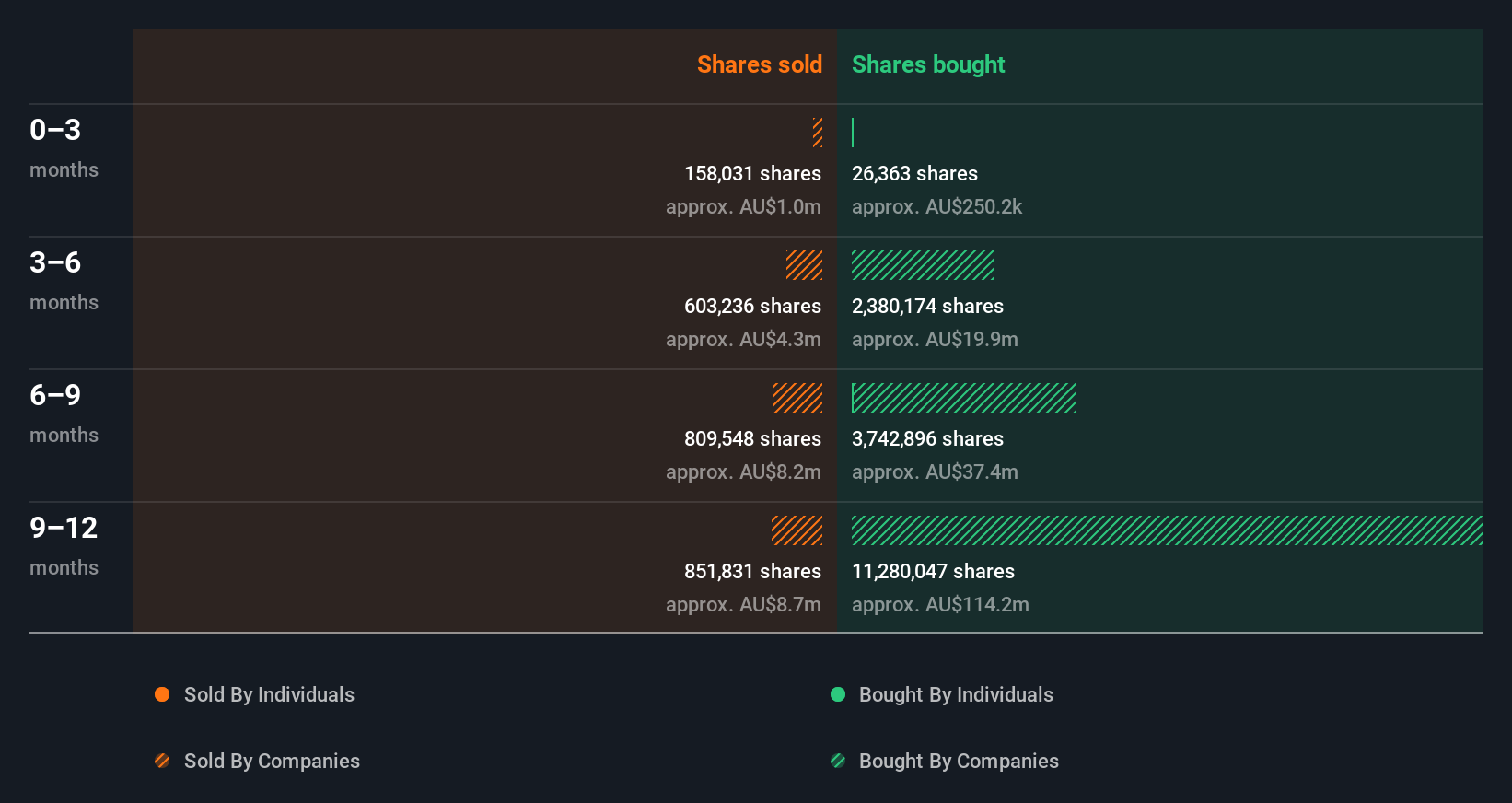The width and height of the screenshot is (1512, 803).
Task: Click the 6–9 months sold bar
Action: (797, 398)
